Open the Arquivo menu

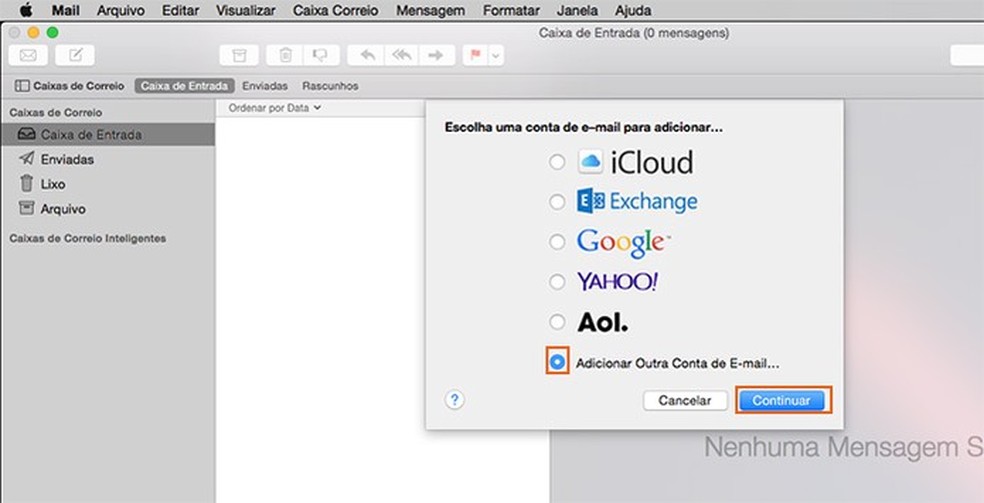click(x=120, y=11)
